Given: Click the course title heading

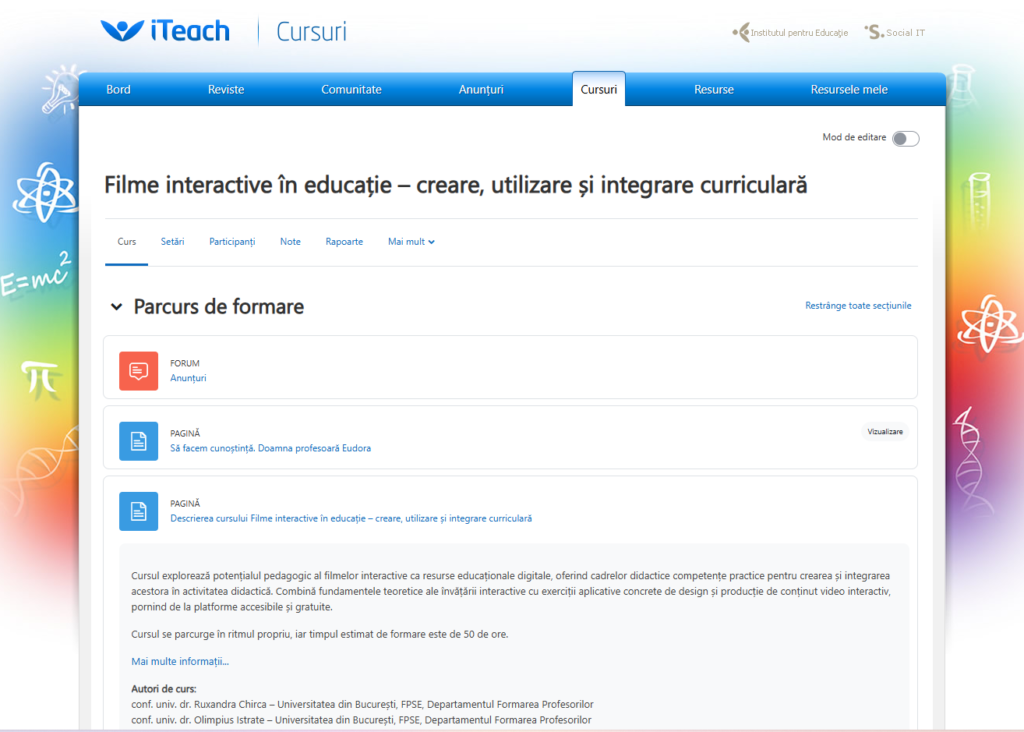Looking at the screenshot, I should tap(455, 185).
